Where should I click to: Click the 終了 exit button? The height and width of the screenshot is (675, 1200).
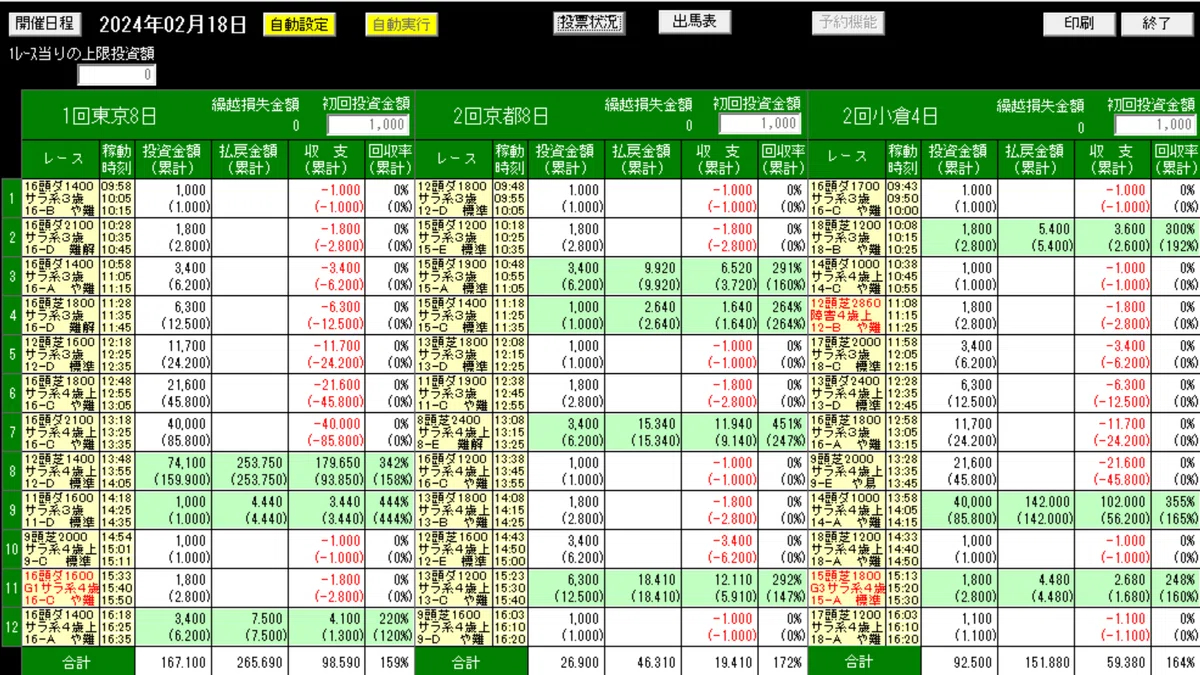[1156, 23]
